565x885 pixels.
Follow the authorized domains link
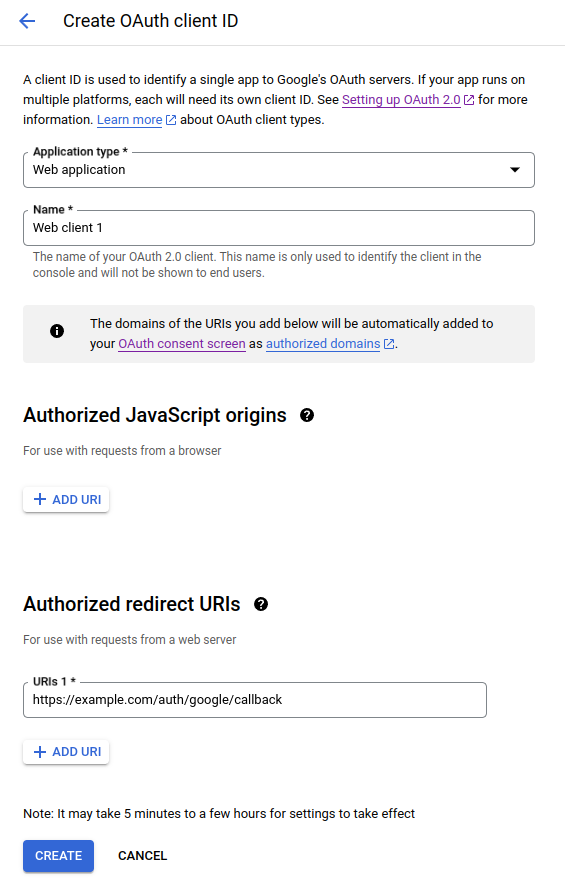click(323, 344)
